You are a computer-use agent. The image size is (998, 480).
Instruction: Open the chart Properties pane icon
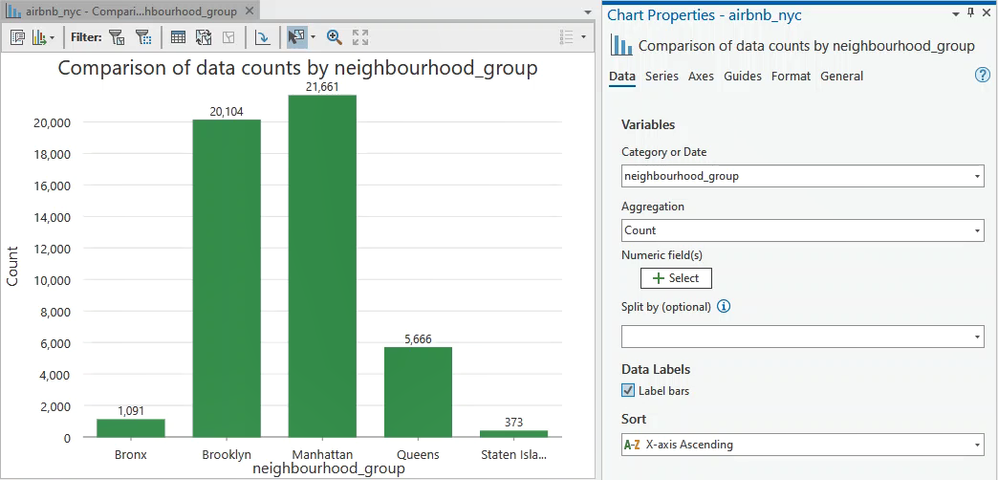tap(17, 37)
